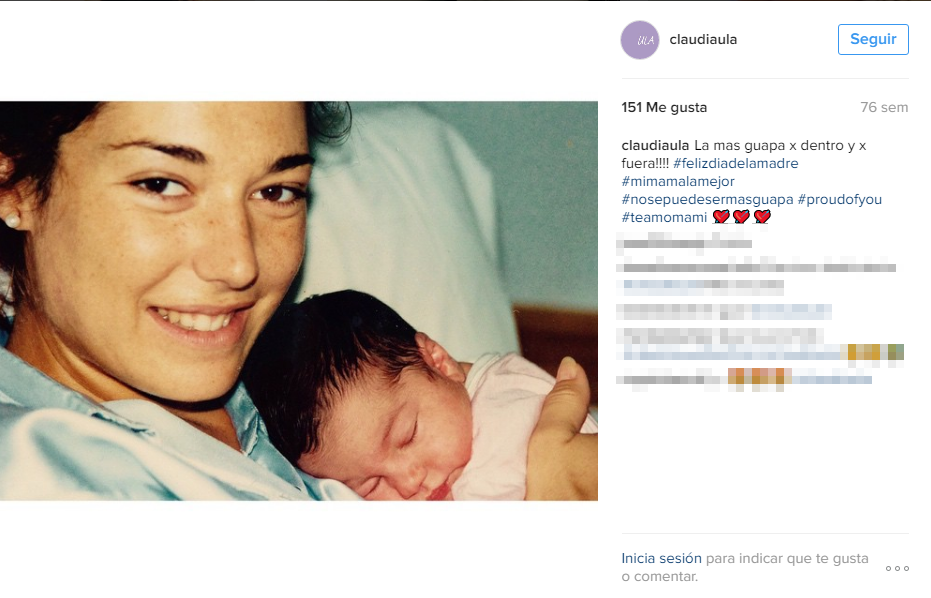The width and height of the screenshot is (931, 598).
Task: Click the first red heart emoji in caption
Action: tap(721, 217)
